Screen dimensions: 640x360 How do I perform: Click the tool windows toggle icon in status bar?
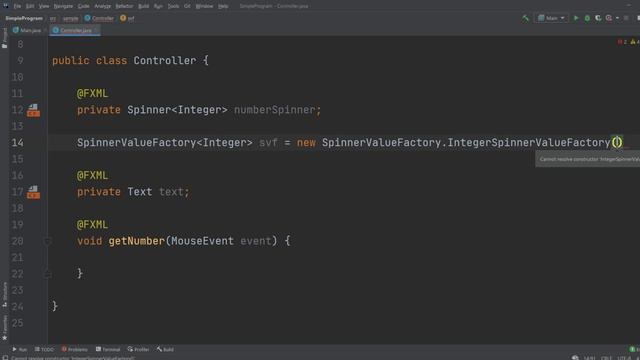(5, 358)
